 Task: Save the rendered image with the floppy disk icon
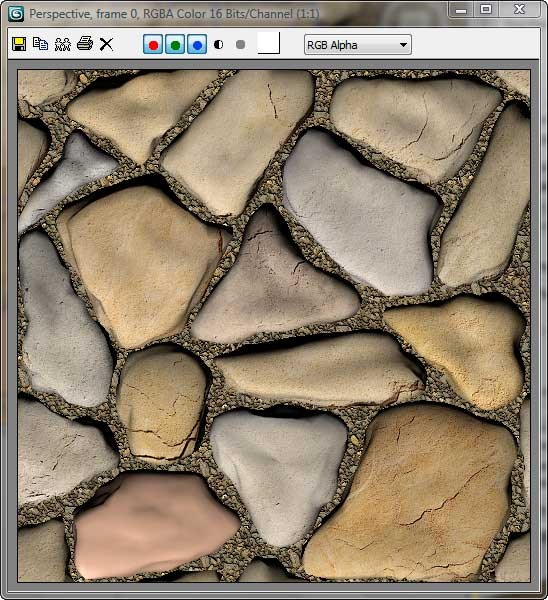coord(19,44)
